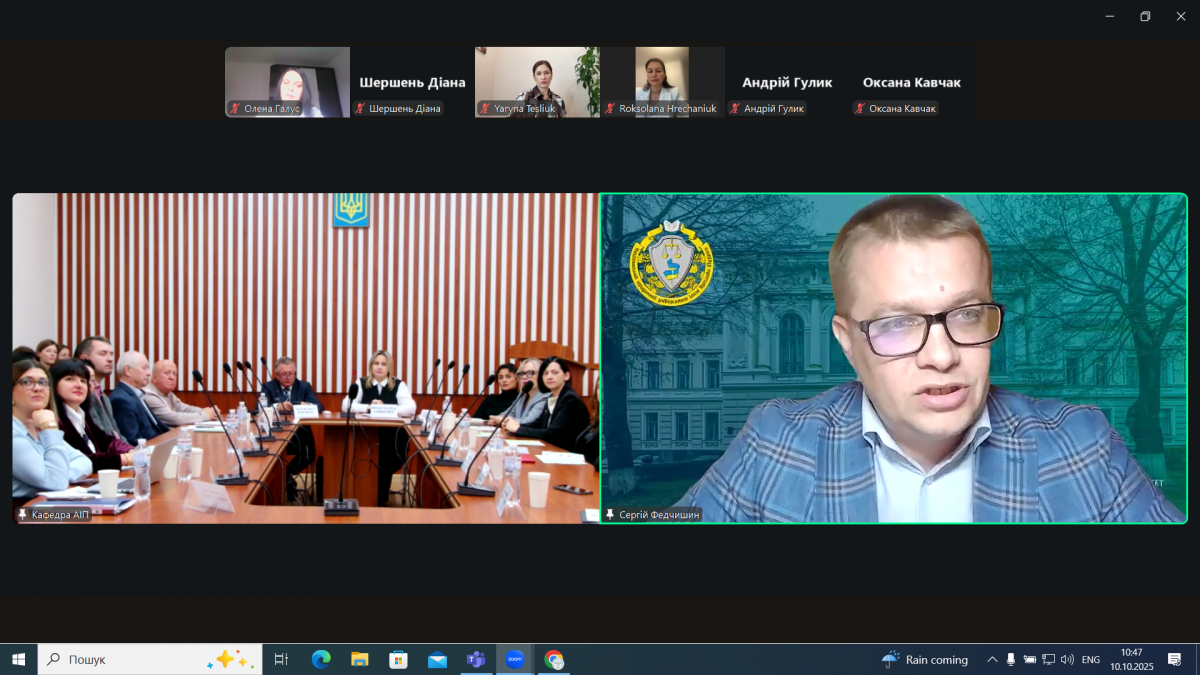Open the clock and date flyout
This screenshot has width=1200, height=675.
(x=1131, y=659)
